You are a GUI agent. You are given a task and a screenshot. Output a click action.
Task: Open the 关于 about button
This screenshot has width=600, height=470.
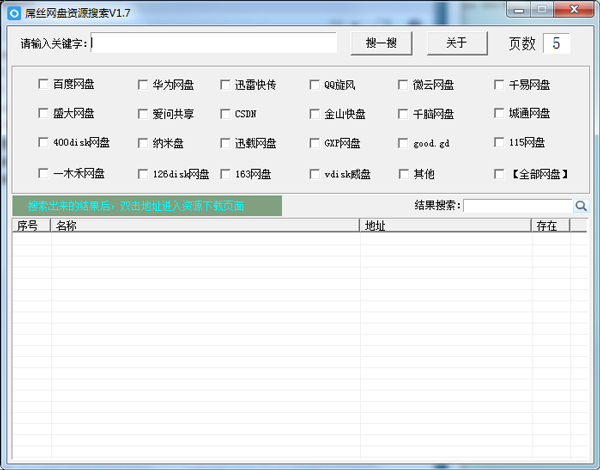[x=456, y=43]
